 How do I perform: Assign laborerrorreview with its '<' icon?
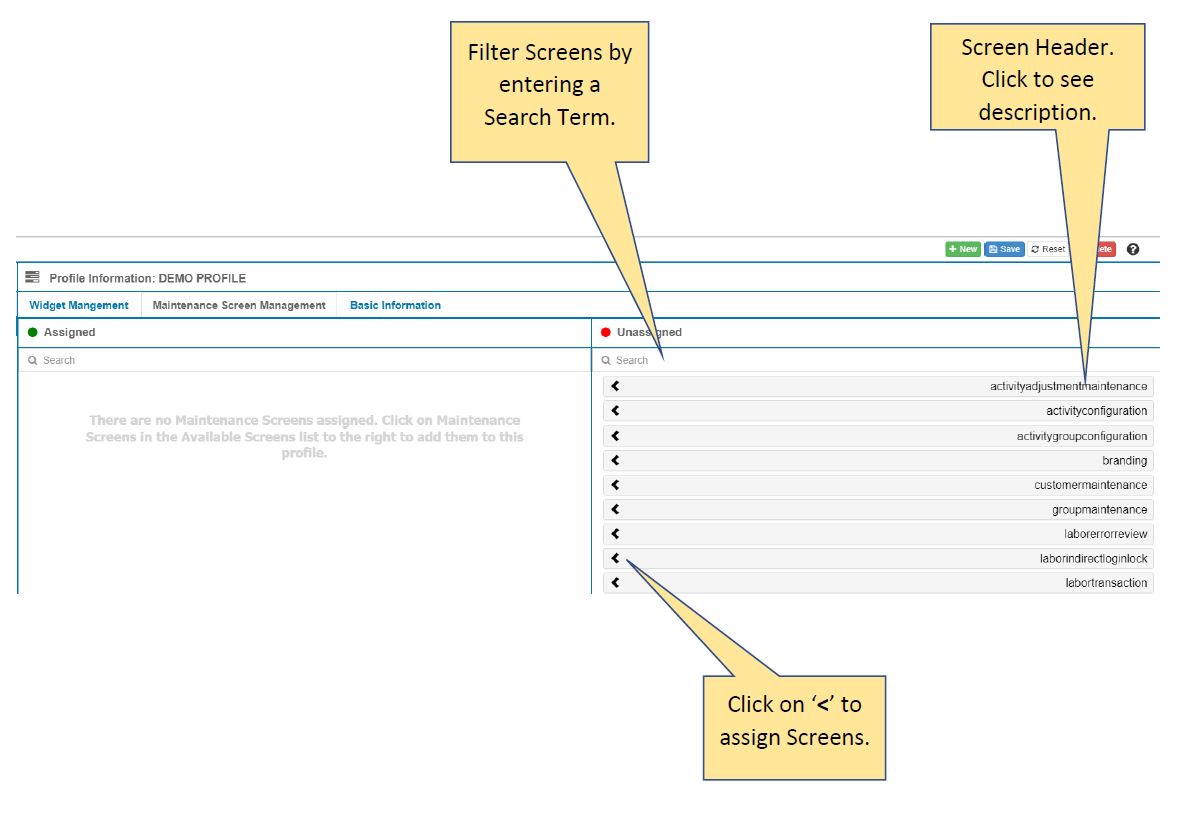(615, 534)
